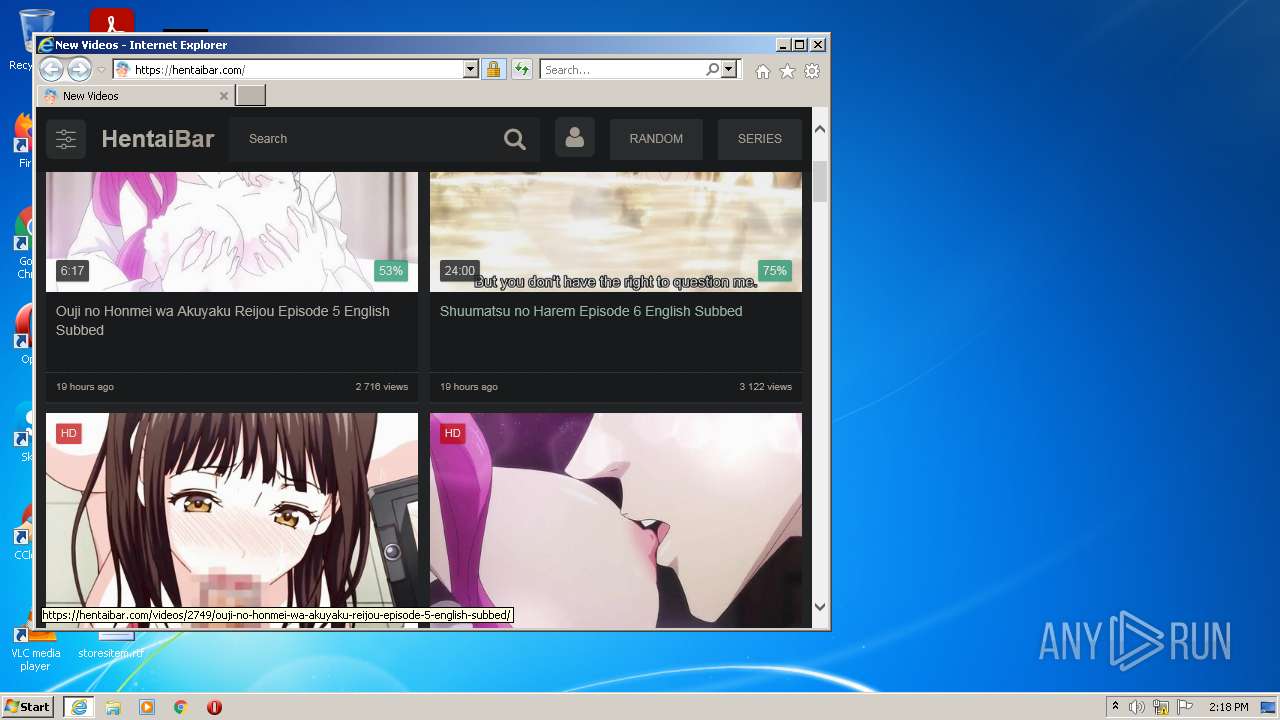Go to the IE Home page icon
This screenshot has height=720, width=1280.
[x=763, y=71]
